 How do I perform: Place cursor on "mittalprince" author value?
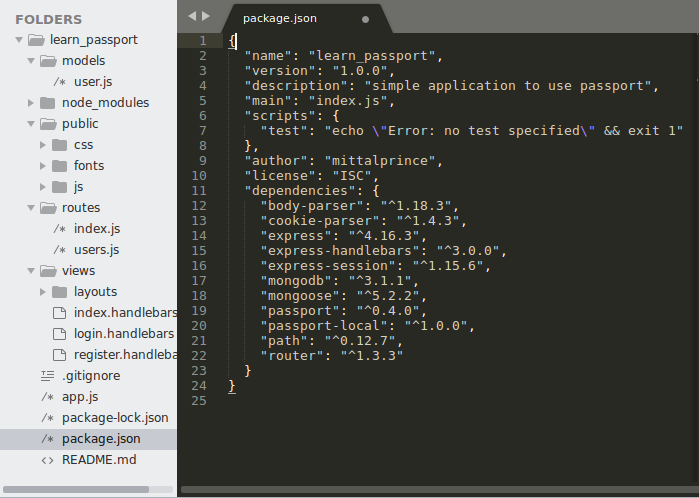[x=379, y=161]
